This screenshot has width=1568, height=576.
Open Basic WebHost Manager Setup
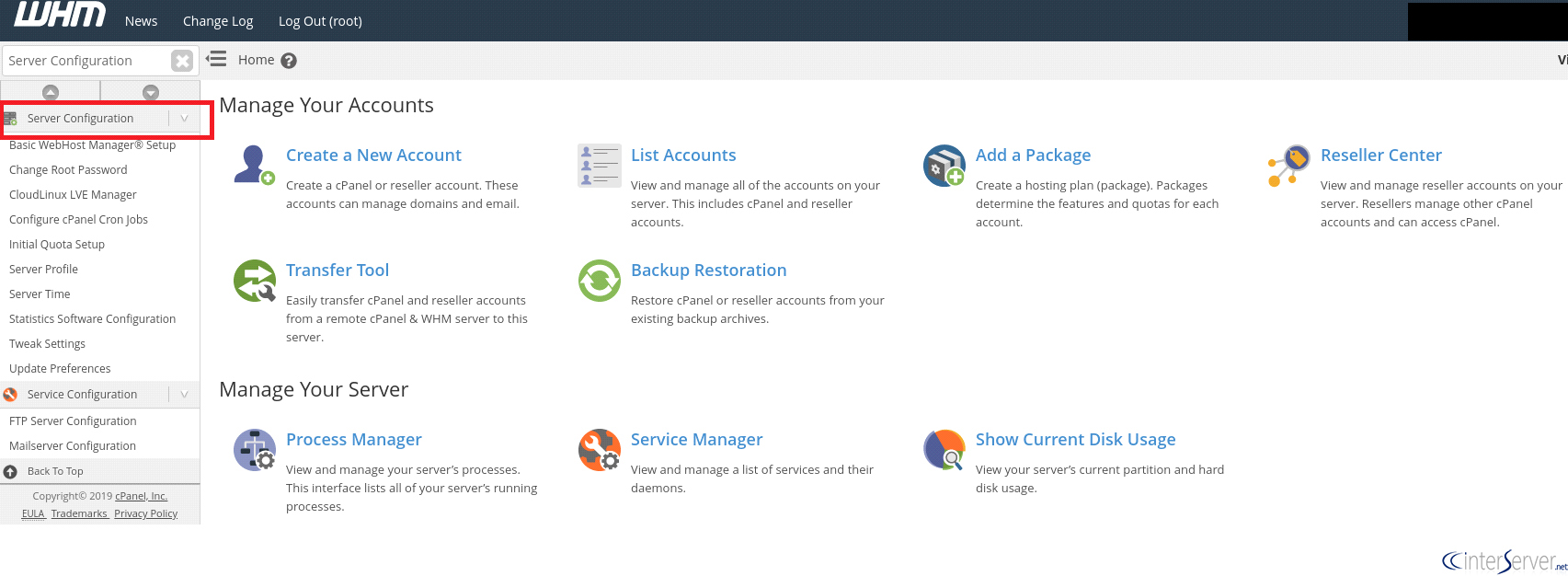(92, 145)
